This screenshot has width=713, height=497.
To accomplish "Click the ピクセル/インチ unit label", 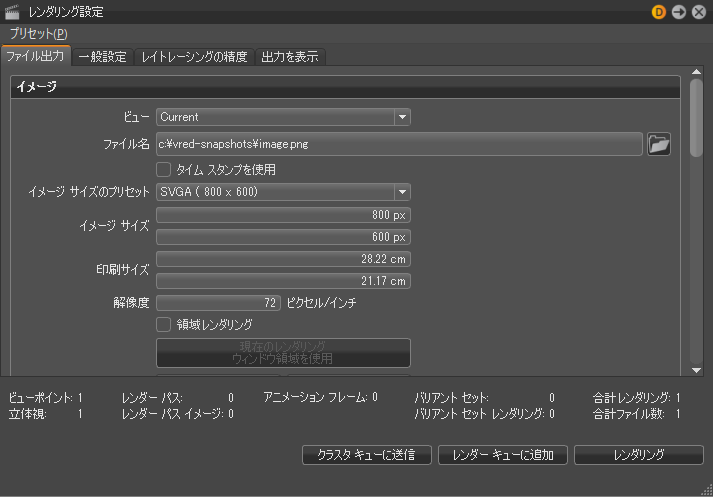I will point(321,303).
